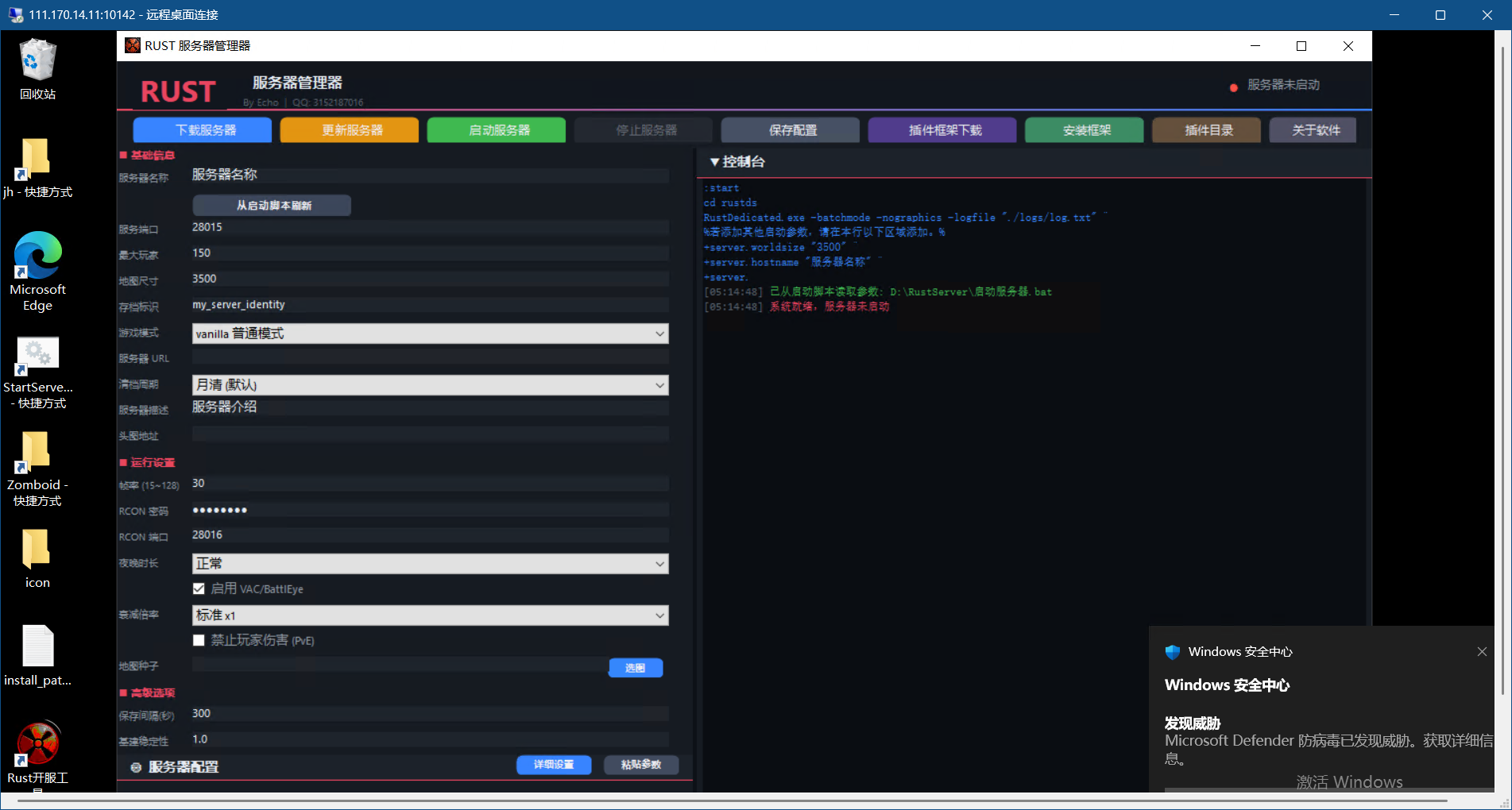The height and width of the screenshot is (810, 1512).
Task: Open the 衰减倍率 标准 x1 dropdown
Action: [x=430, y=615]
